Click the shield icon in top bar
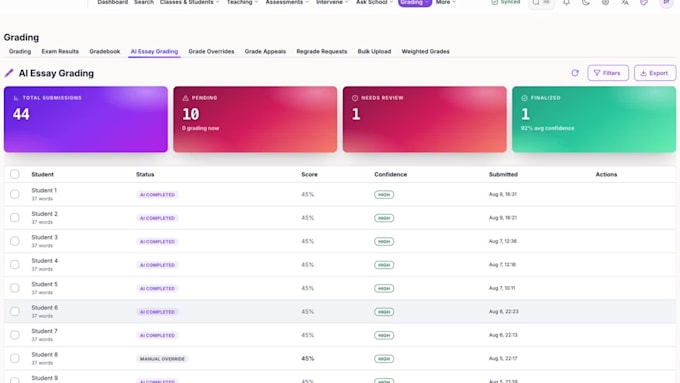Screen dimensions: 680x383 [x=644, y=3]
